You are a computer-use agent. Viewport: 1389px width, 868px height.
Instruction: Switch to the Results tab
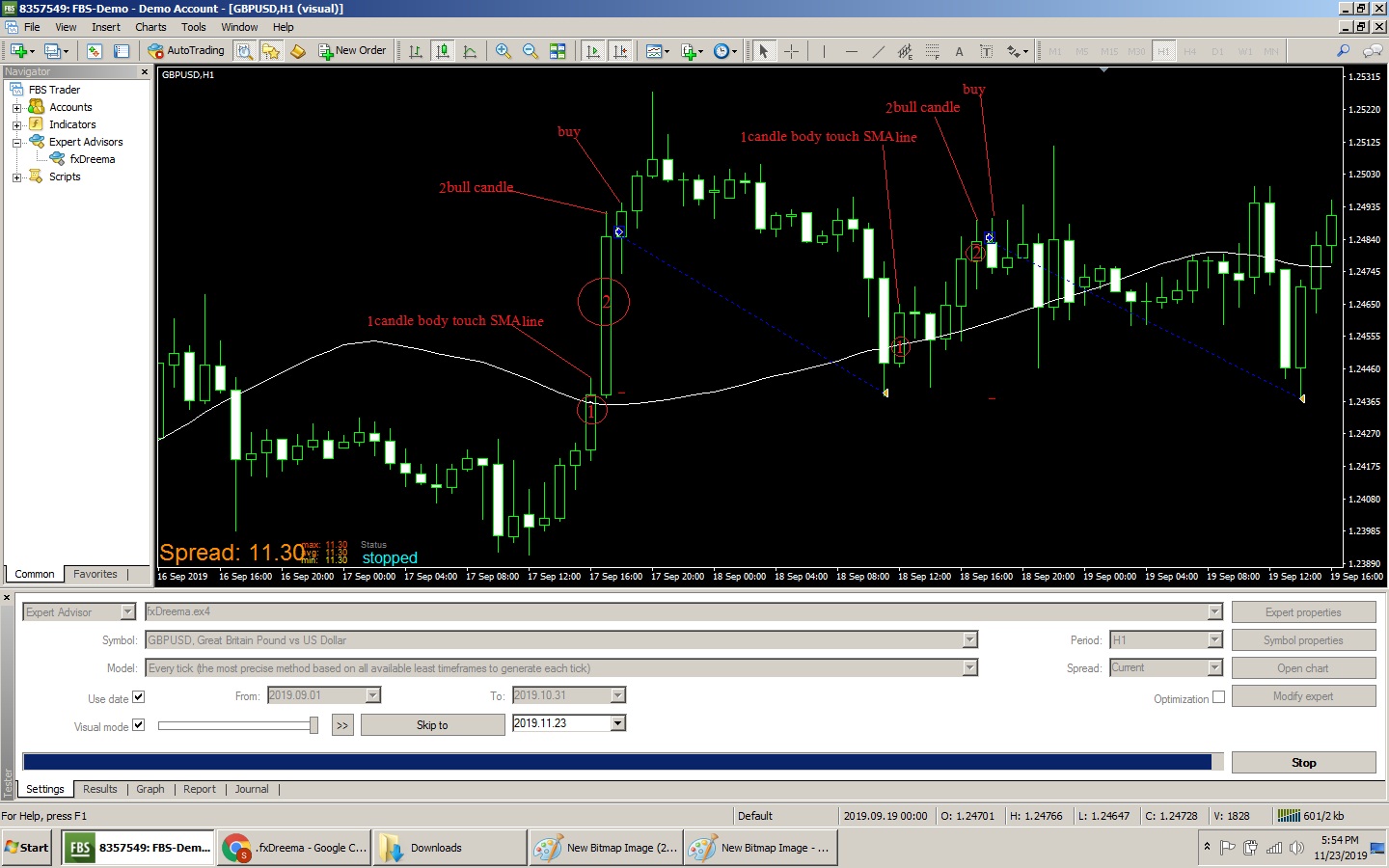(x=100, y=789)
